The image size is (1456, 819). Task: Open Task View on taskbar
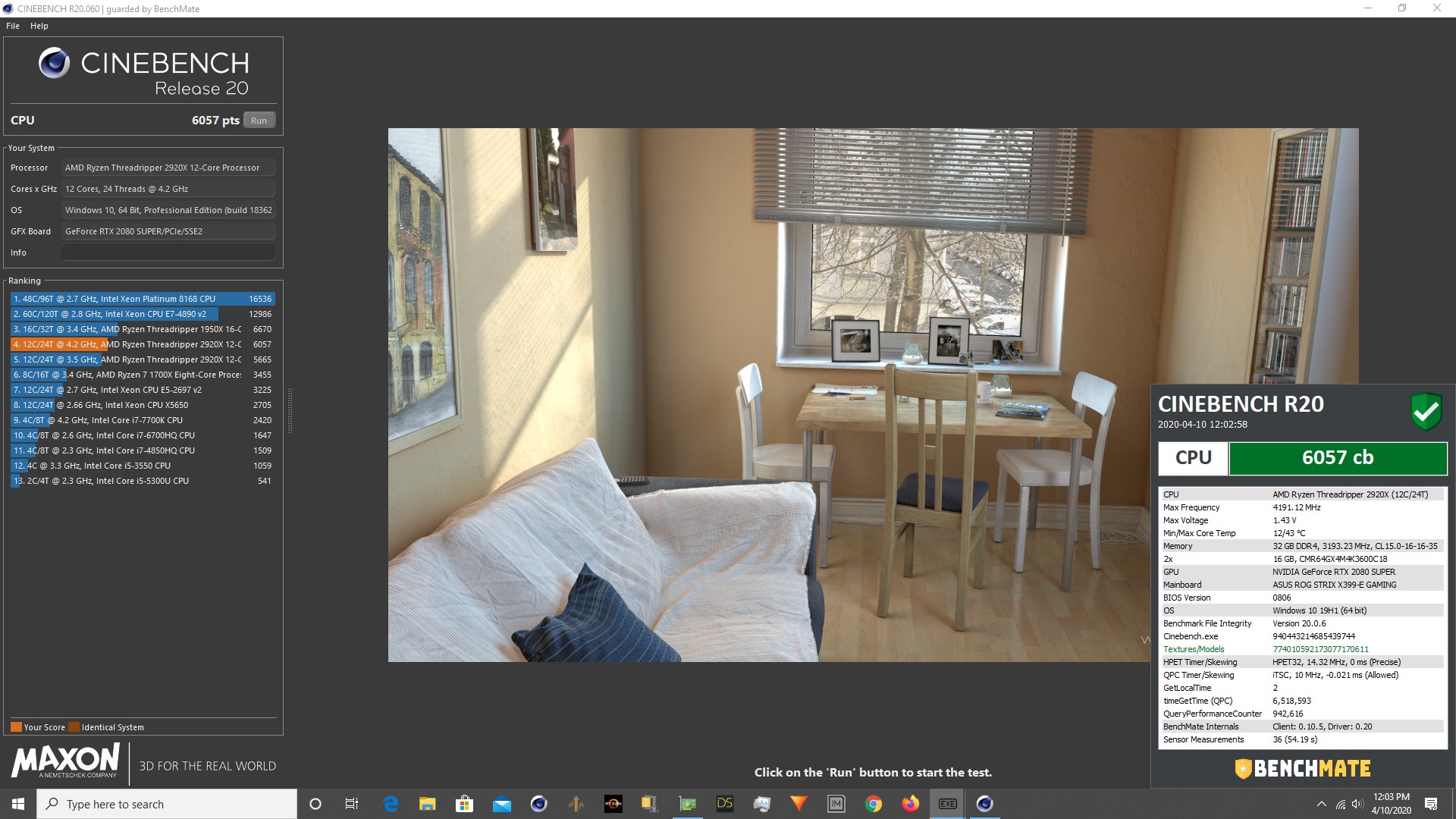[x=352, y=804]
